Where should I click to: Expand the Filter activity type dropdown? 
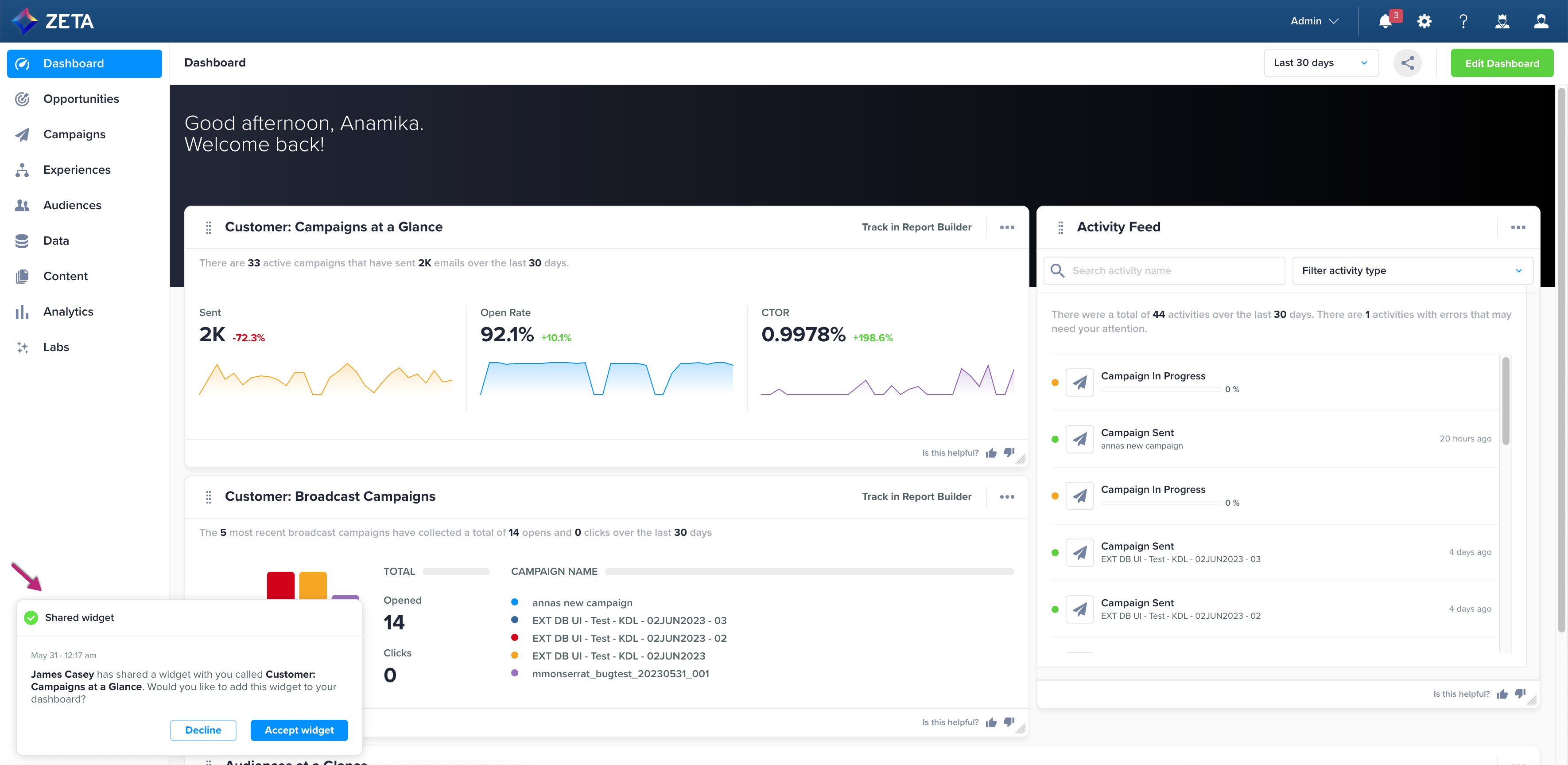[1412, 270]
